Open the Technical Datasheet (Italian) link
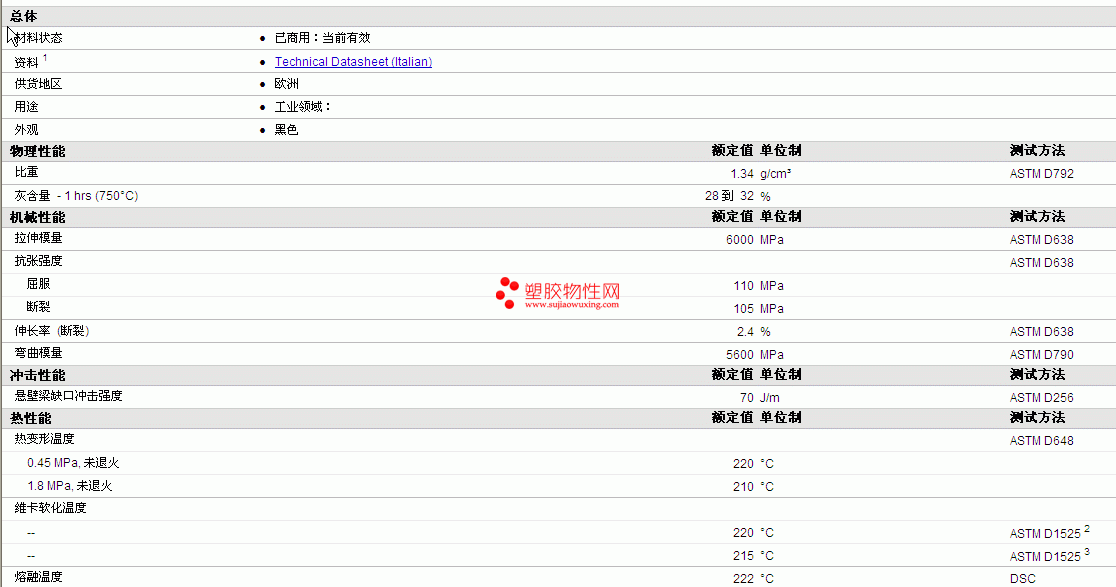The image size is (1116, 587). 353,62
